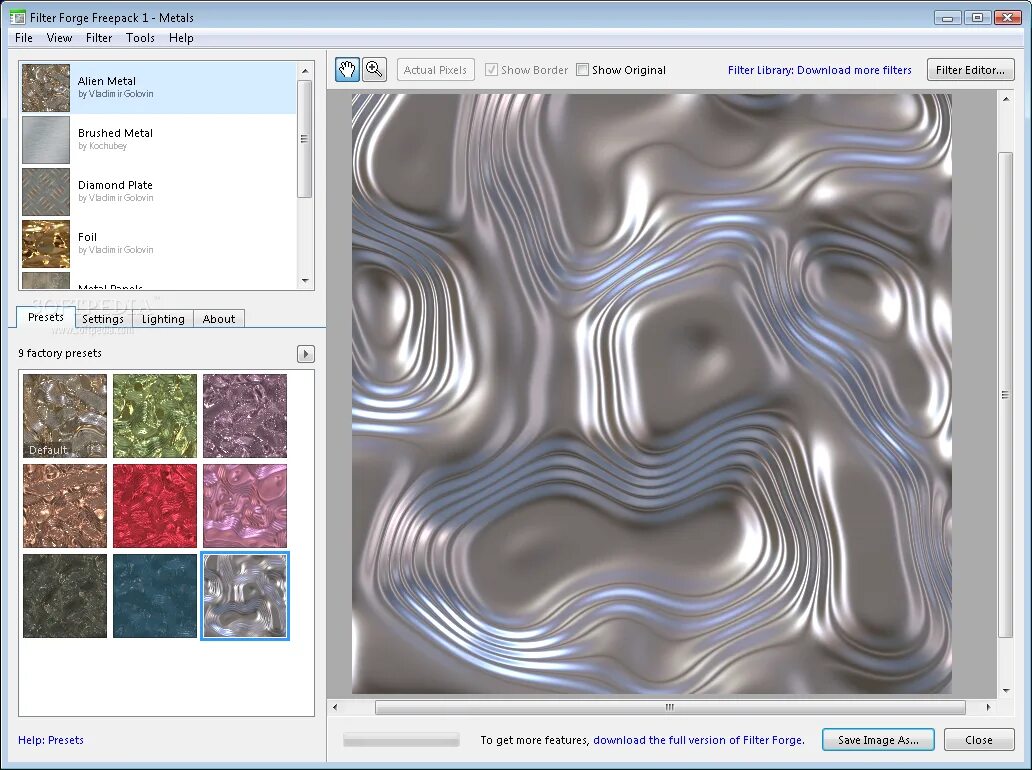The width and height of the screenshot is (1032, 770).
Task: Select the Foil filter
Action: click(158, 244)
